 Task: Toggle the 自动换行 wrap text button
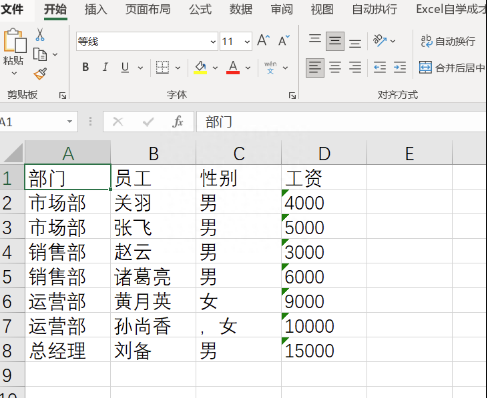[448, 41]
